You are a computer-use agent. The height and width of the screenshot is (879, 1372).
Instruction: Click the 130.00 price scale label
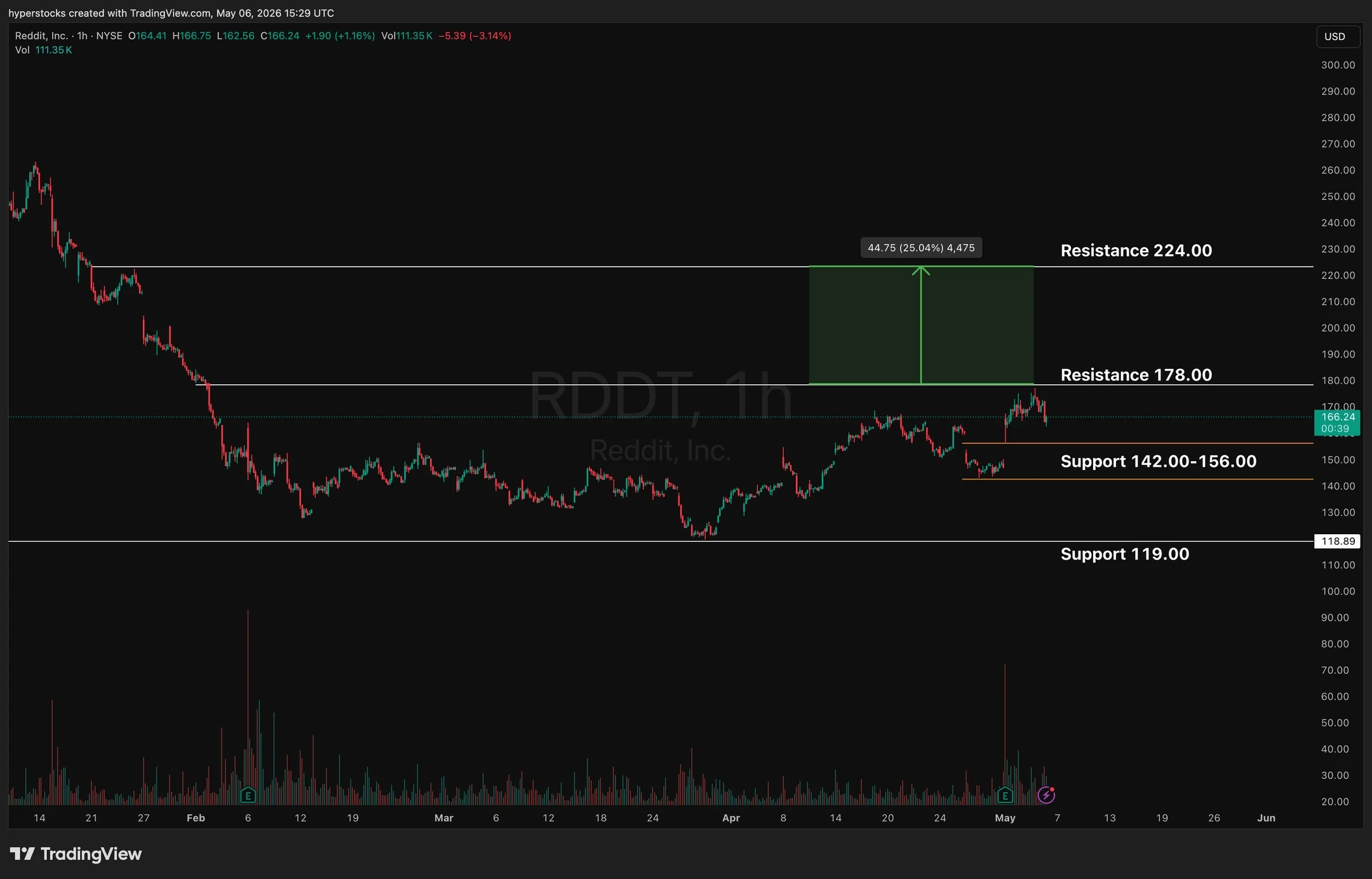pyautogui.click(x=1338, y=513)
